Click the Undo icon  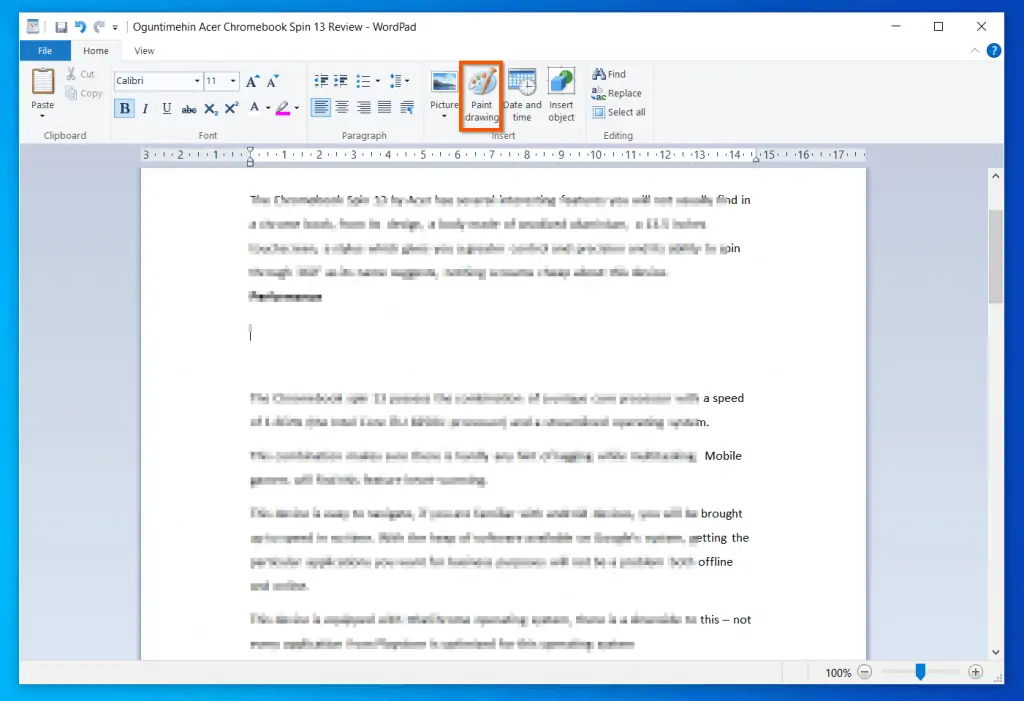tap(79, 27)
